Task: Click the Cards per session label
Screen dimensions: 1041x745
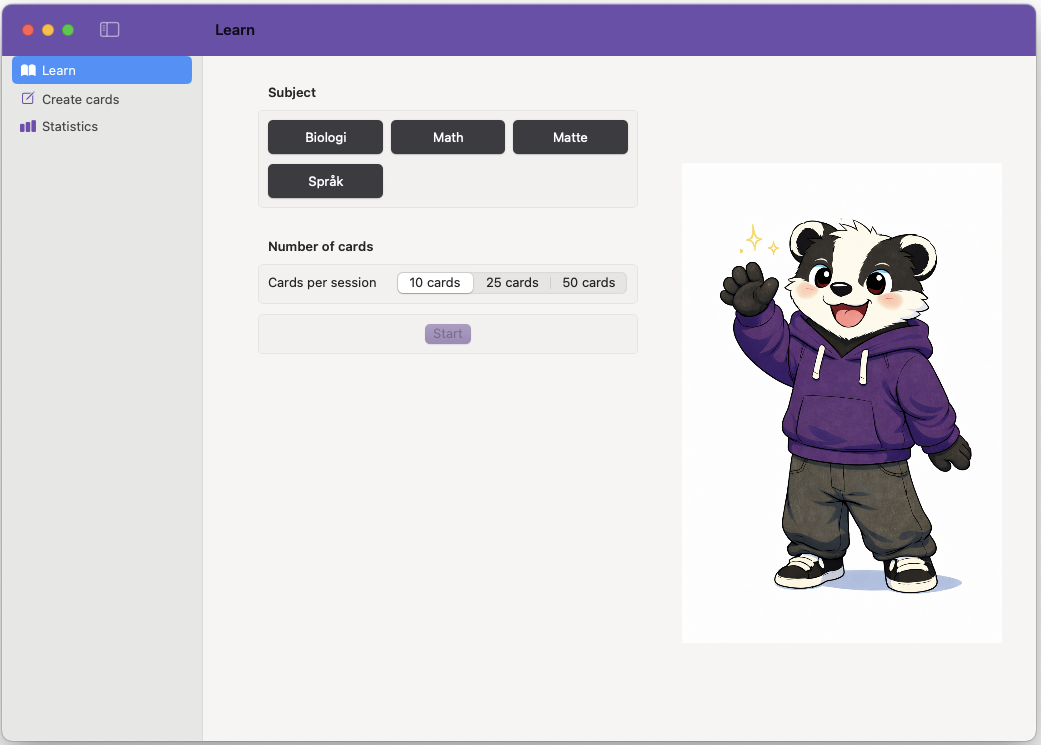Action: (x=322, y=283)
